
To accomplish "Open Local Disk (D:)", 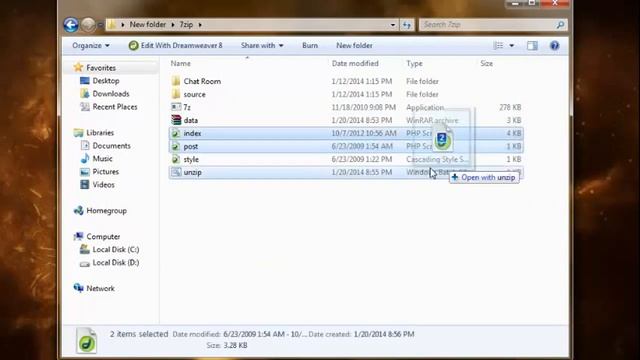I will point(116,262).
